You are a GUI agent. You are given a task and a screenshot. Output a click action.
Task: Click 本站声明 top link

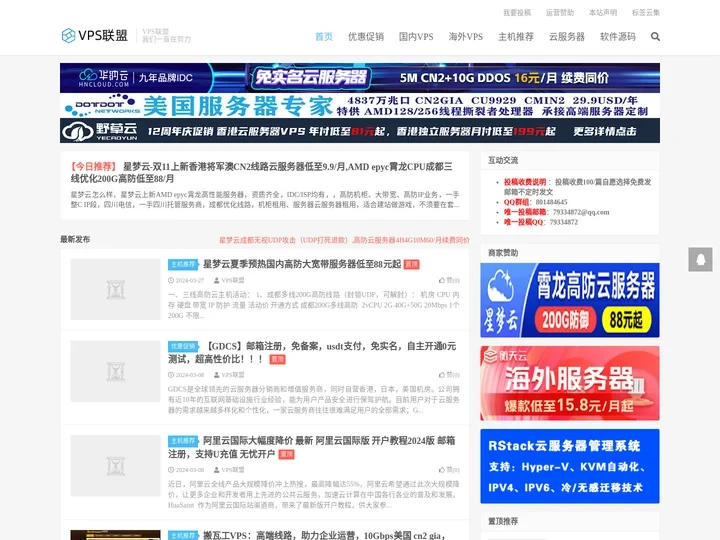[603, 12]
